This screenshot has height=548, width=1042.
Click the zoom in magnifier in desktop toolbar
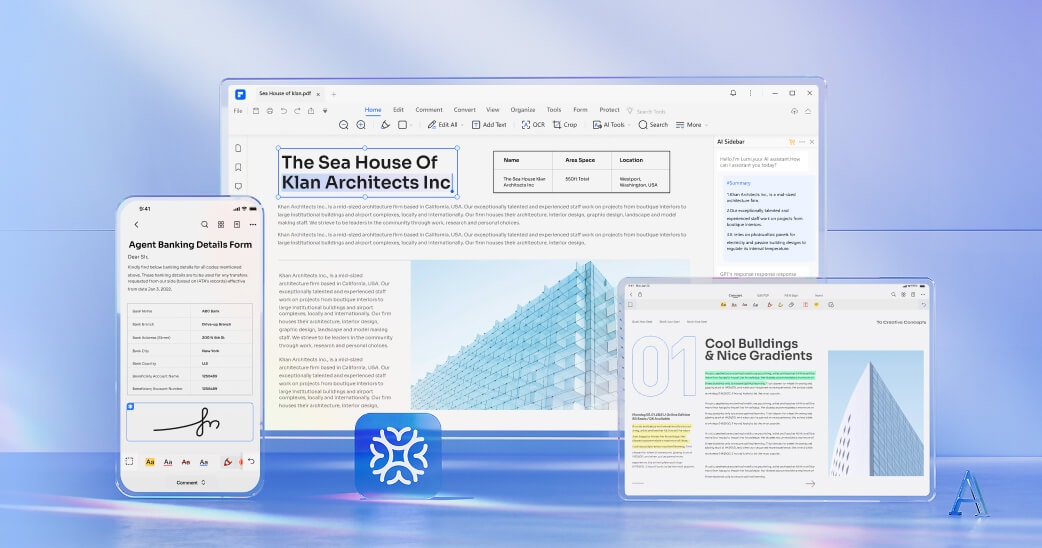(361, 125)
